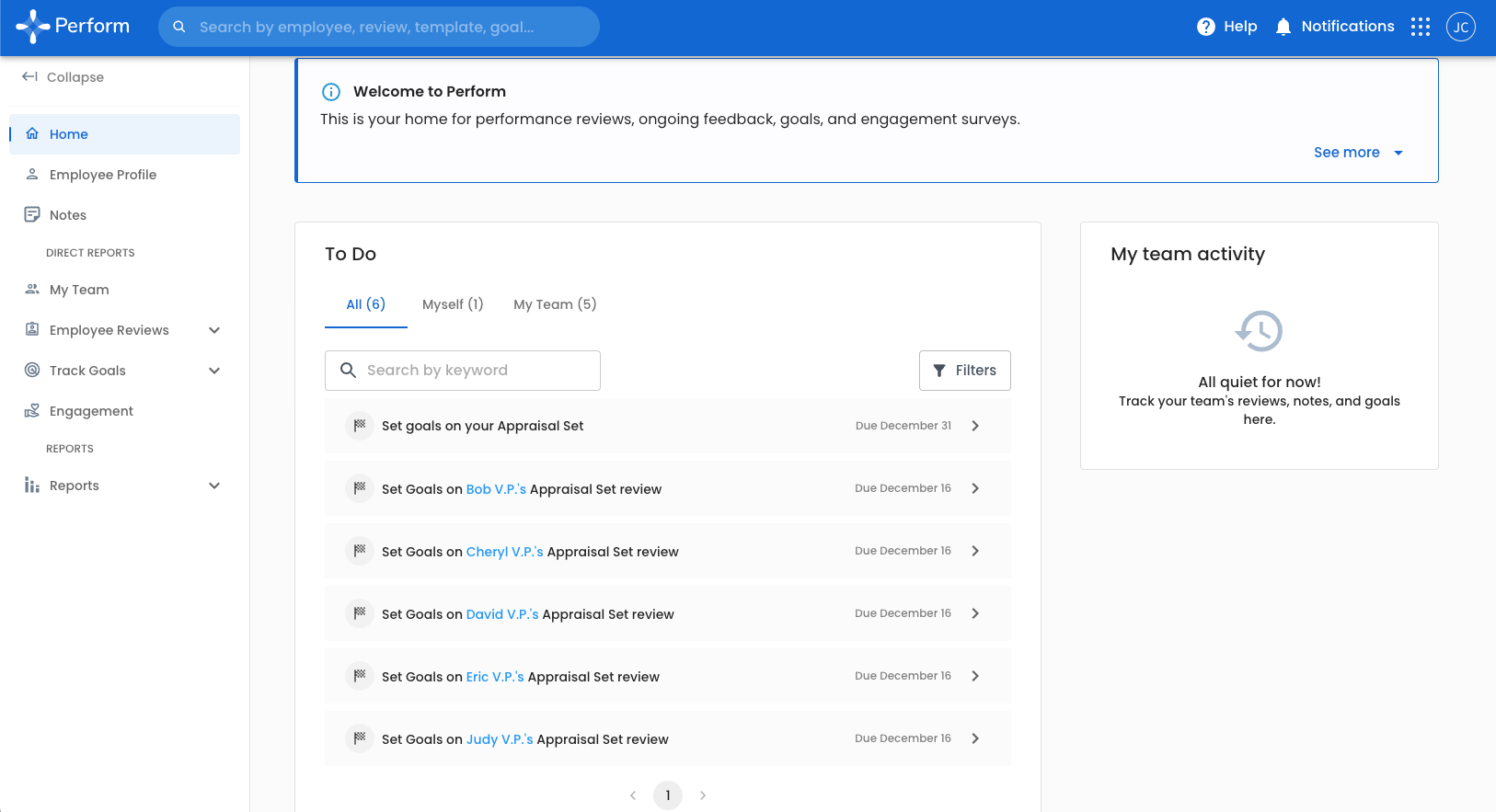This screenshot has width=1496, height=812.
Task: Click the Perform logo
Action: 73,27
